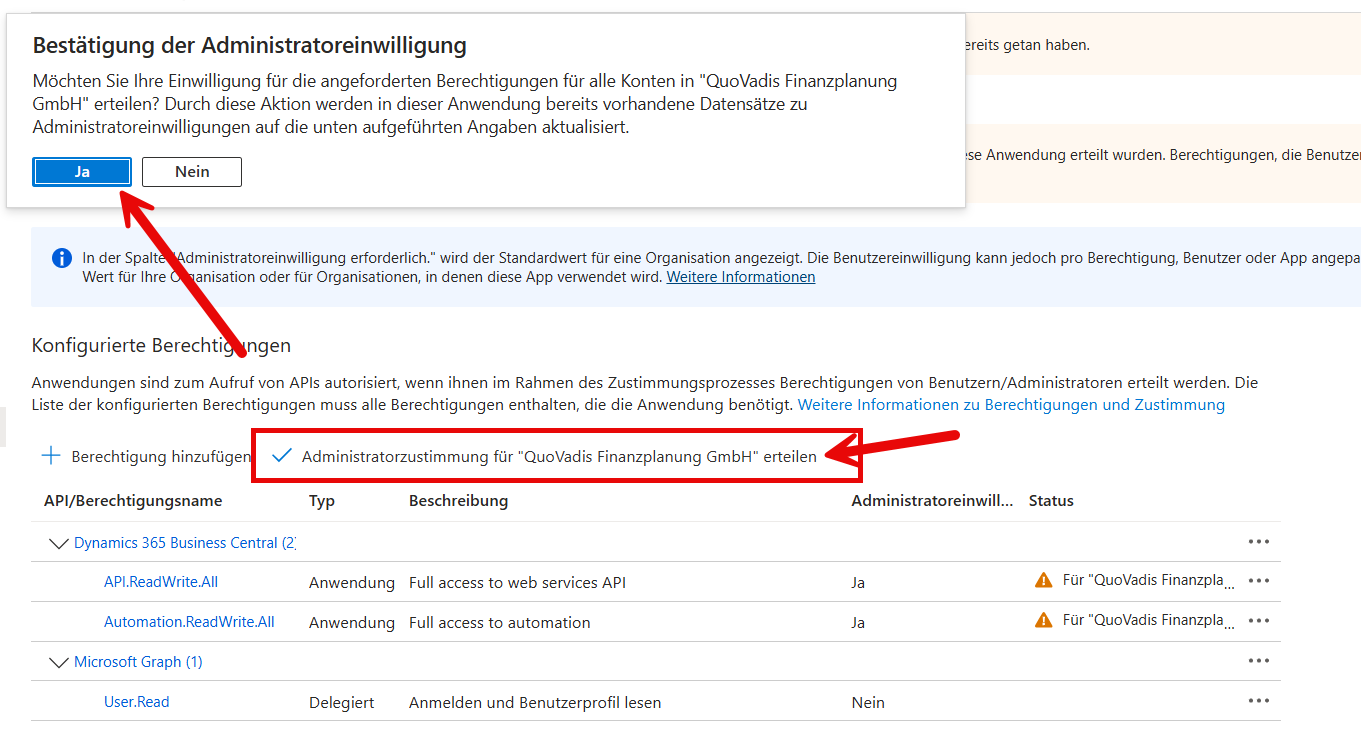Decline consent with the Nein button

[192, 172]
